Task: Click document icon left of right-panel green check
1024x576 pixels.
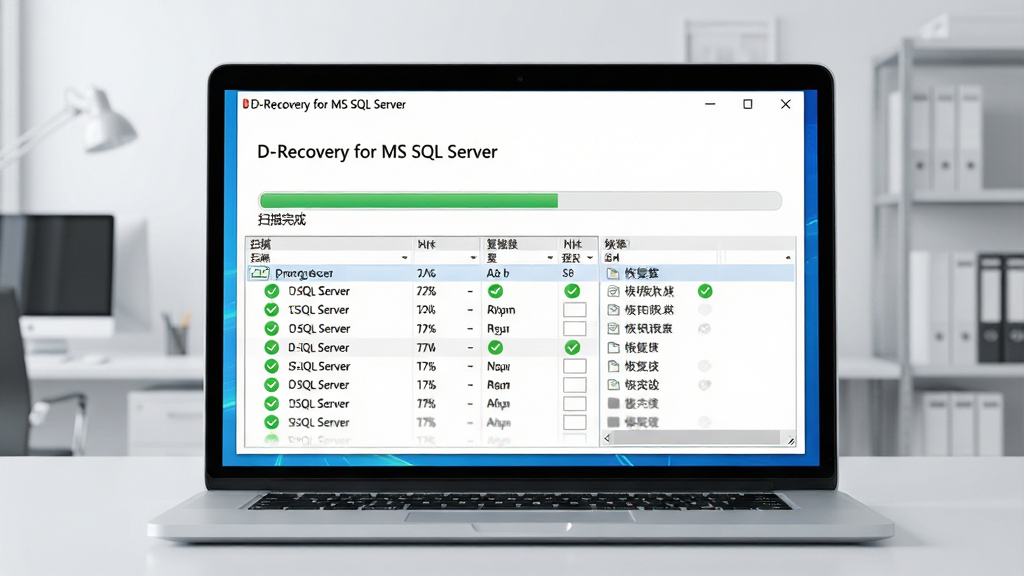Action: click(613, 291)
